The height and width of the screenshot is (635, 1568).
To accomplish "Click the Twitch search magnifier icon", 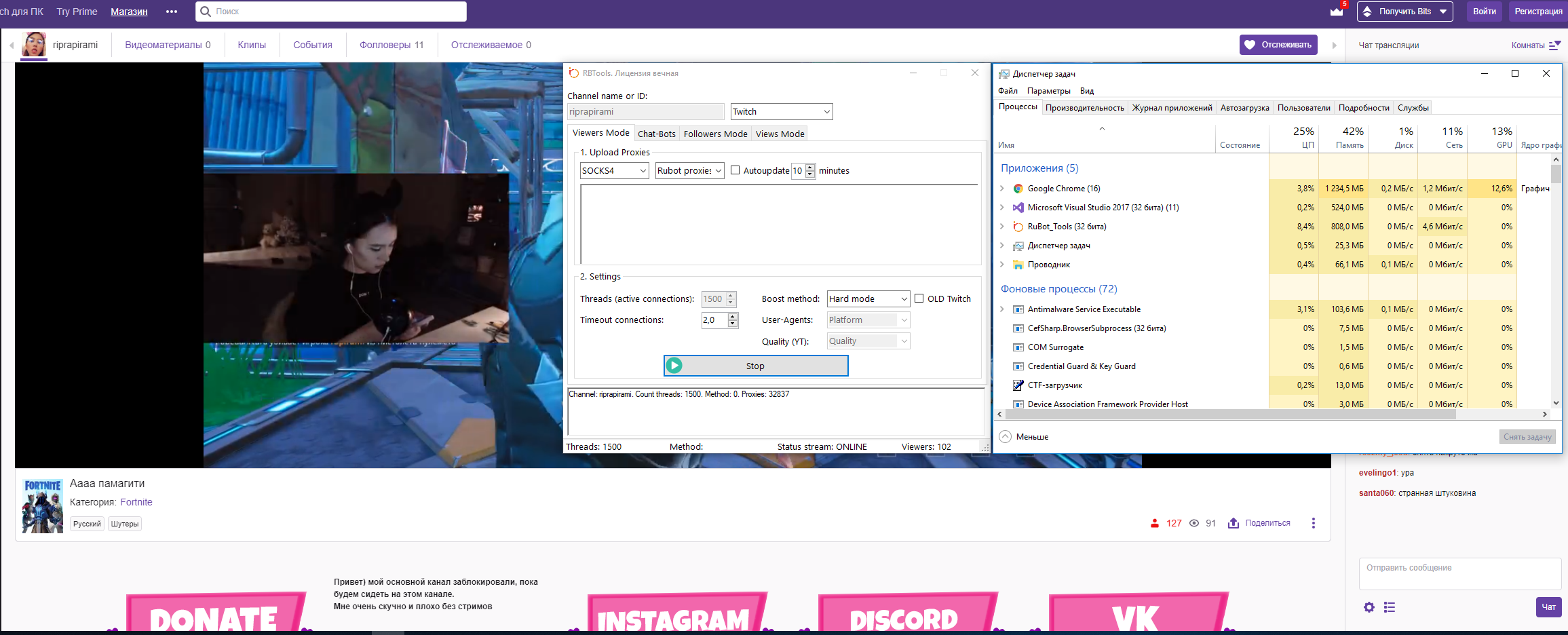I will coord(206,12).
